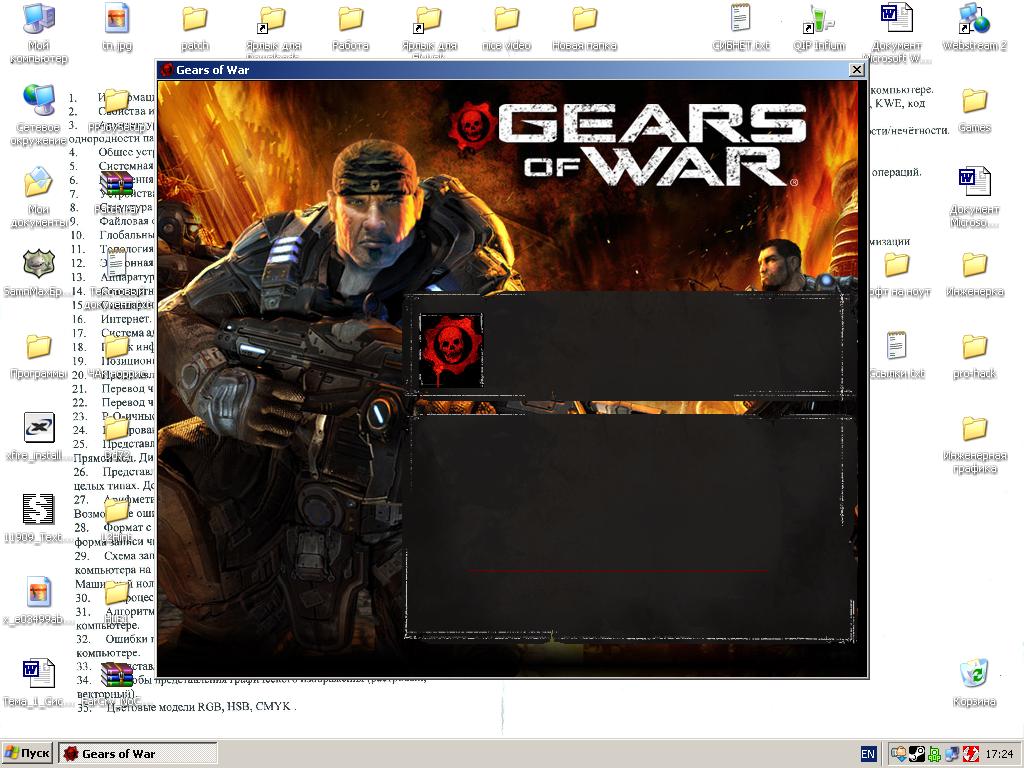Image resolution: width=1024 pixels, height=768 pixels.
Task: Open the Пуск start menu
Action: pyautogui.click(x=27, y=754)
